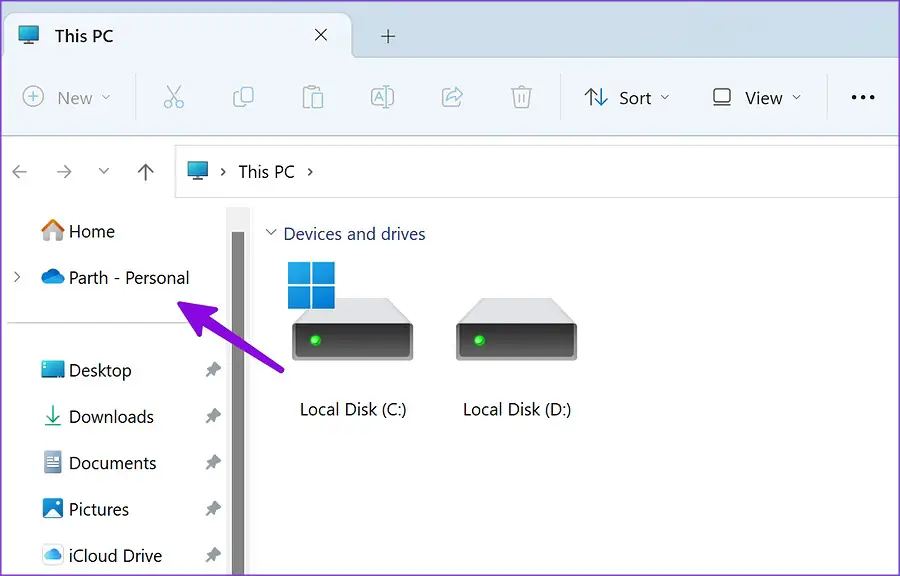Navigate back with the left arrow
900x576 pixels.
click(x=20, y=172)
